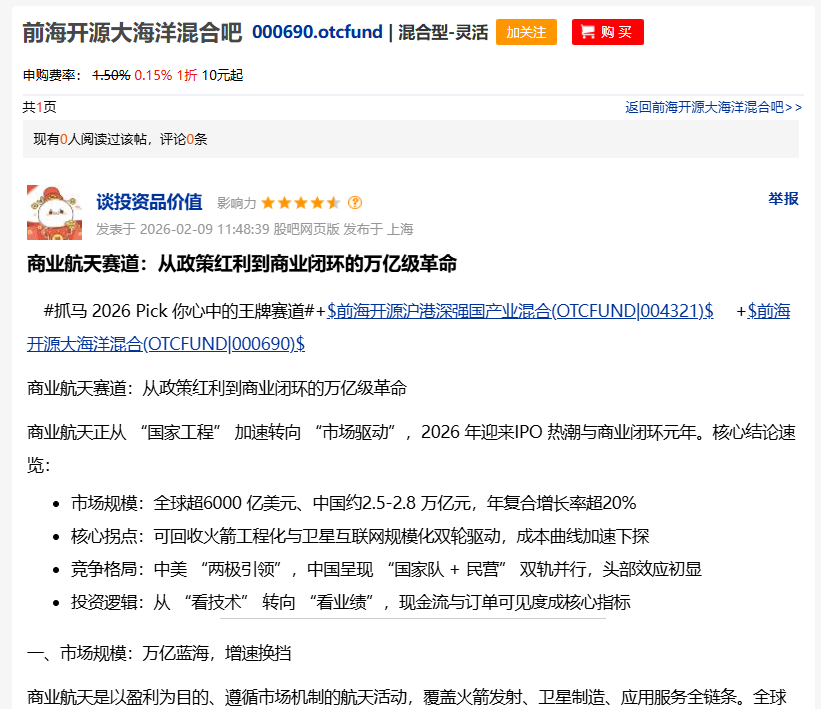
Task: Open 谈投资品价值 author profile
Action: point(149,202)
